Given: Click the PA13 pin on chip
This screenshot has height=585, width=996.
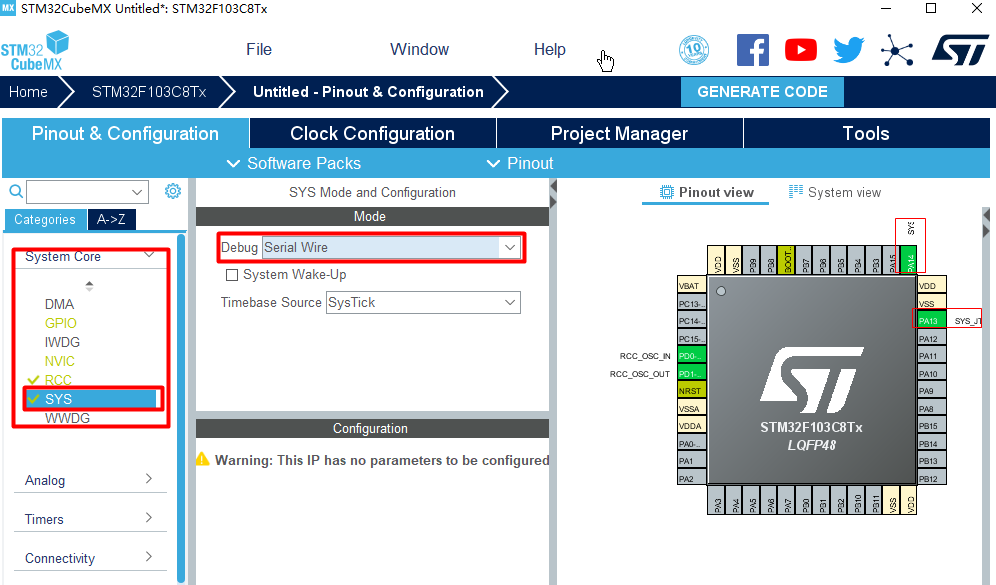Looking at the screenshot, I should click(x=931, y=320).
